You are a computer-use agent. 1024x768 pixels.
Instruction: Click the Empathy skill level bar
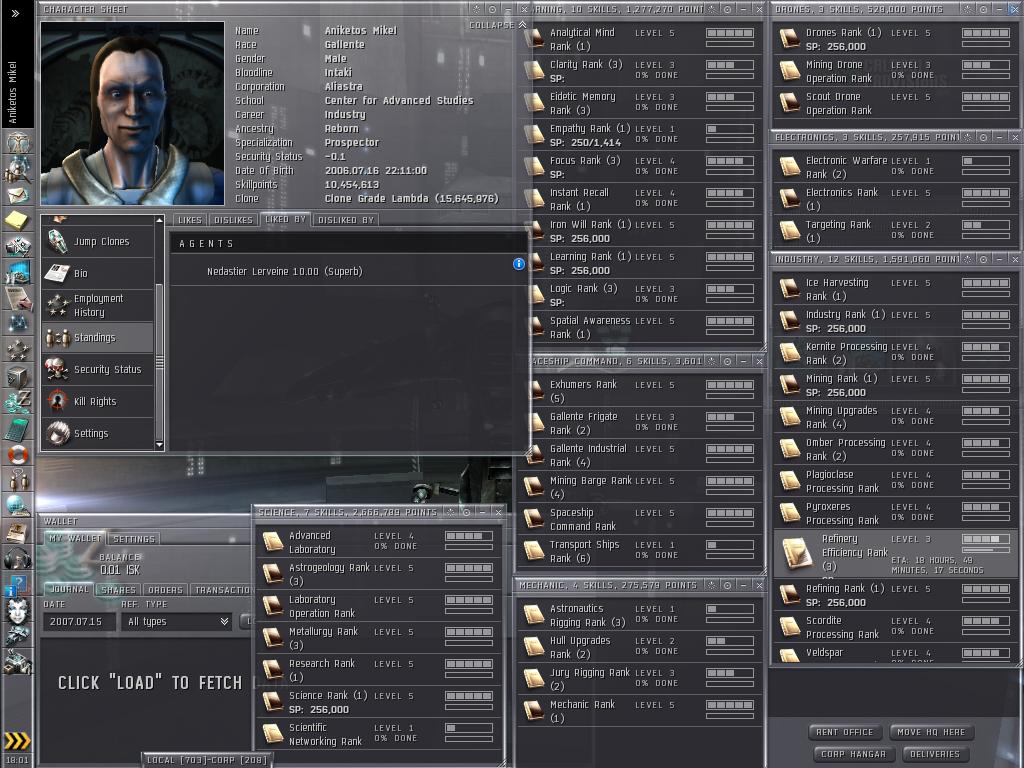click(730, 129)
